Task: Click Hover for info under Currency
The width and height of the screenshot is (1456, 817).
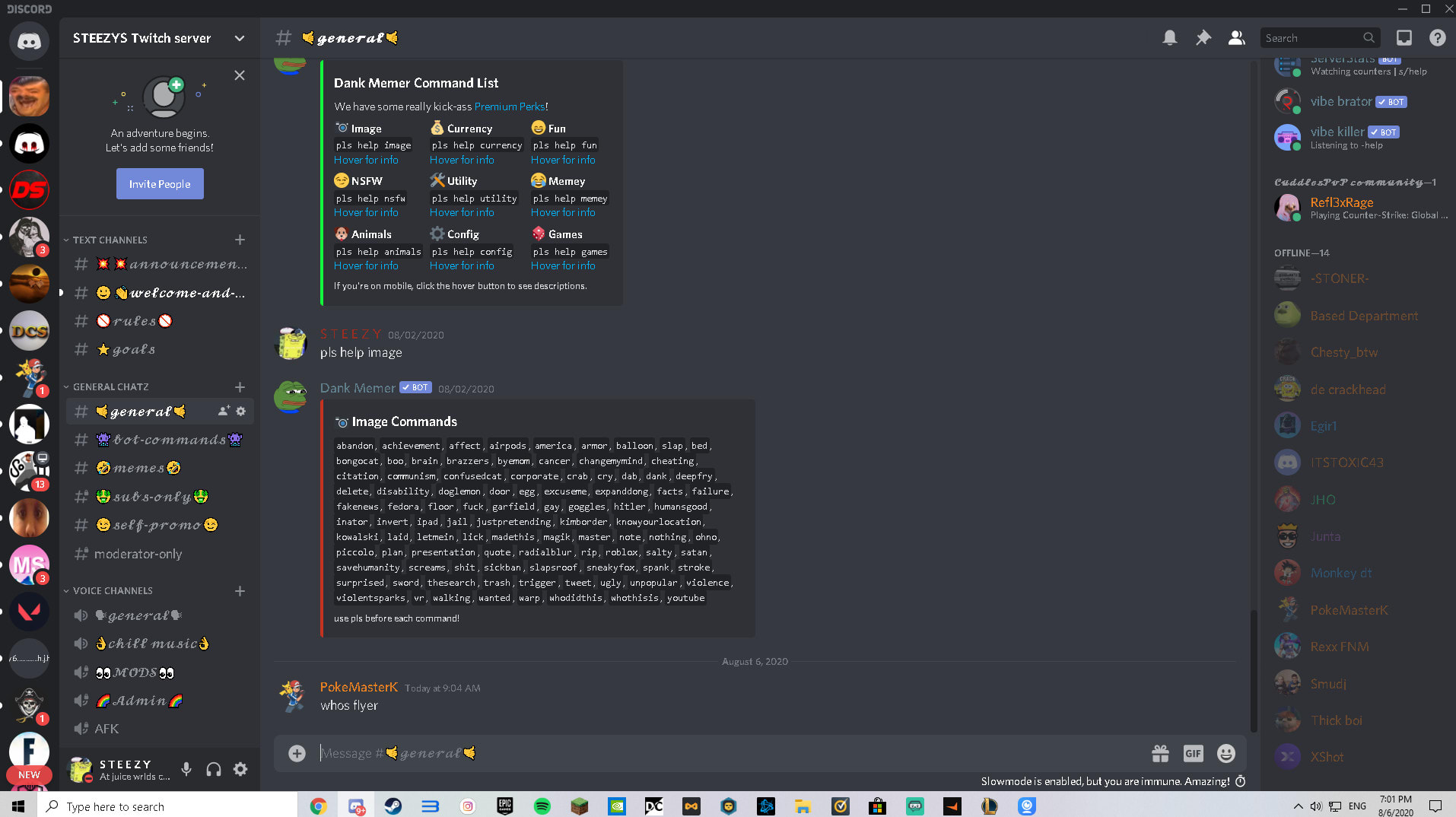Action: tap(462, 160)
